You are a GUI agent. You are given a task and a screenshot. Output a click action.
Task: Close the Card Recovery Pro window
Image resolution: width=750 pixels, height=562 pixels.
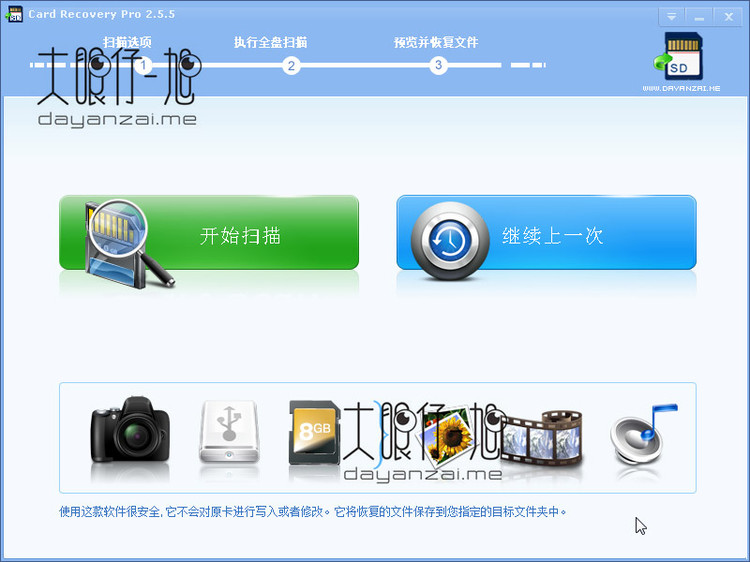pyautogui.click(x=728, y=17)
